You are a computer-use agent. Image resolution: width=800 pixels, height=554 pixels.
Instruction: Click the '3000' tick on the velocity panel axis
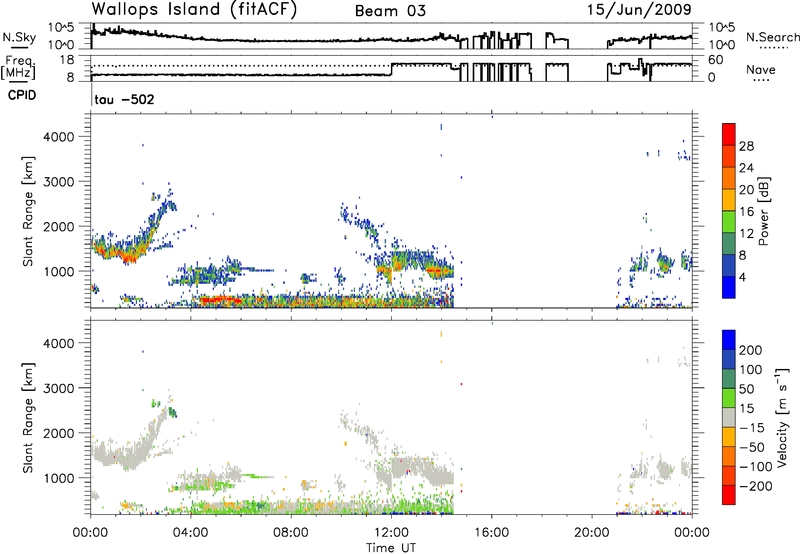pyautogui.click(x=59, y=388)
